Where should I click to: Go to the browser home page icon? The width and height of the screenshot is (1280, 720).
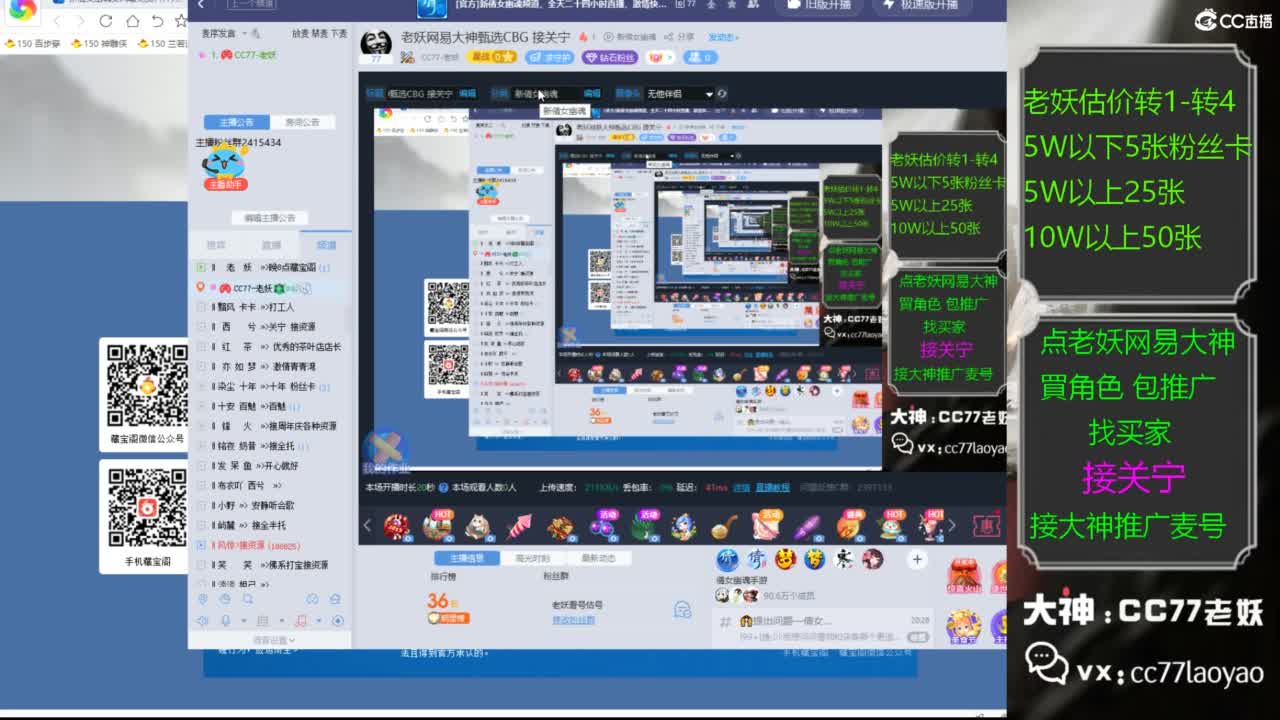[132, 20]
